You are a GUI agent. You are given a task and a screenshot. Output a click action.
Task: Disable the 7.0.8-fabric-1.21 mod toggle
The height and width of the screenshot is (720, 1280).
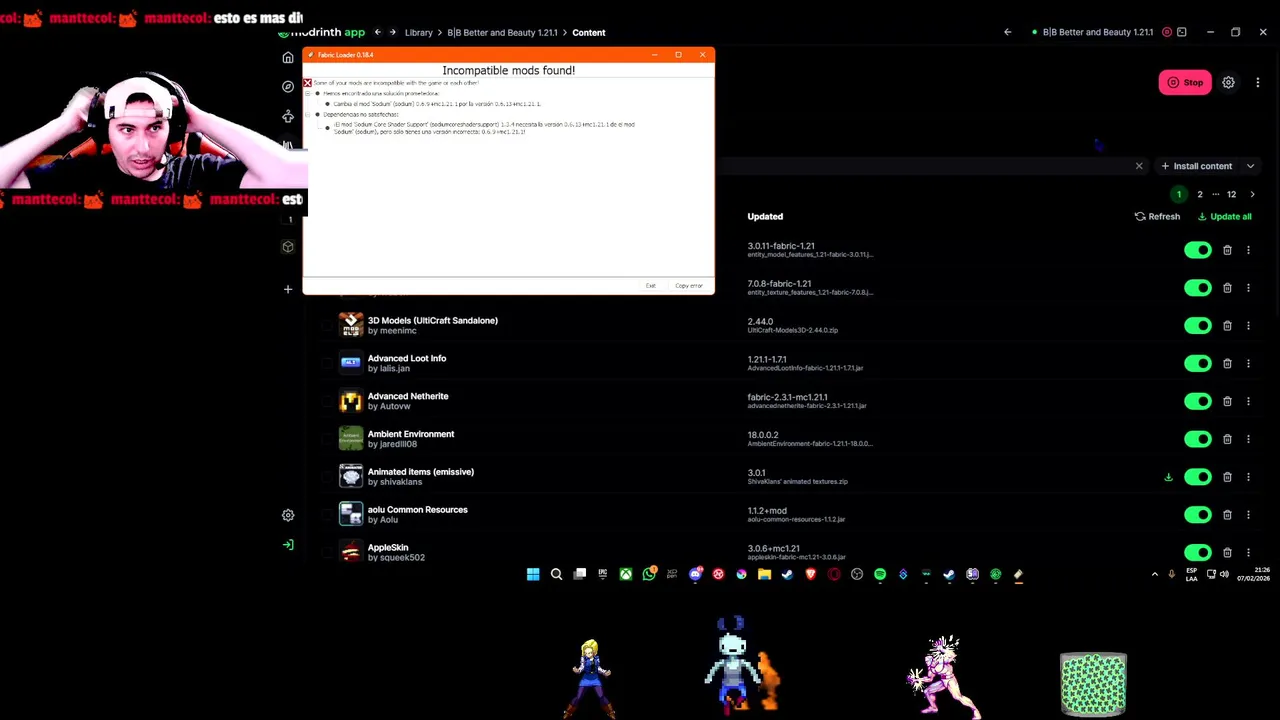[x=1197, y=288]
